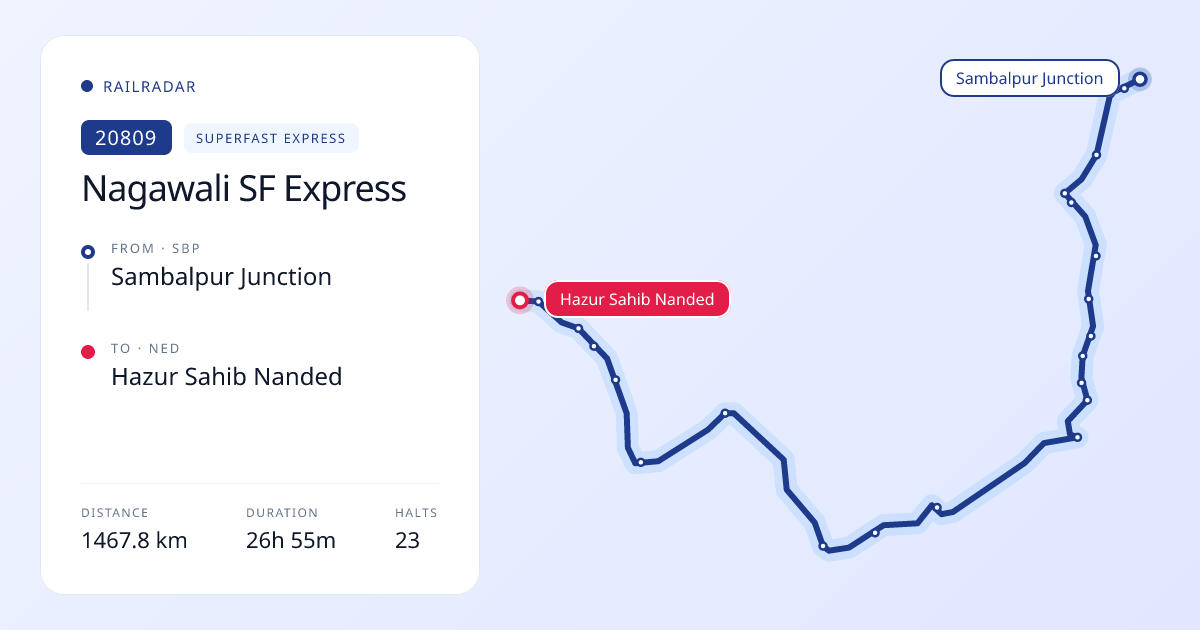This screenshot has height=630, width=1200.
Task: Click the 1467.8 km distance value
Action: tap(134, 541)
